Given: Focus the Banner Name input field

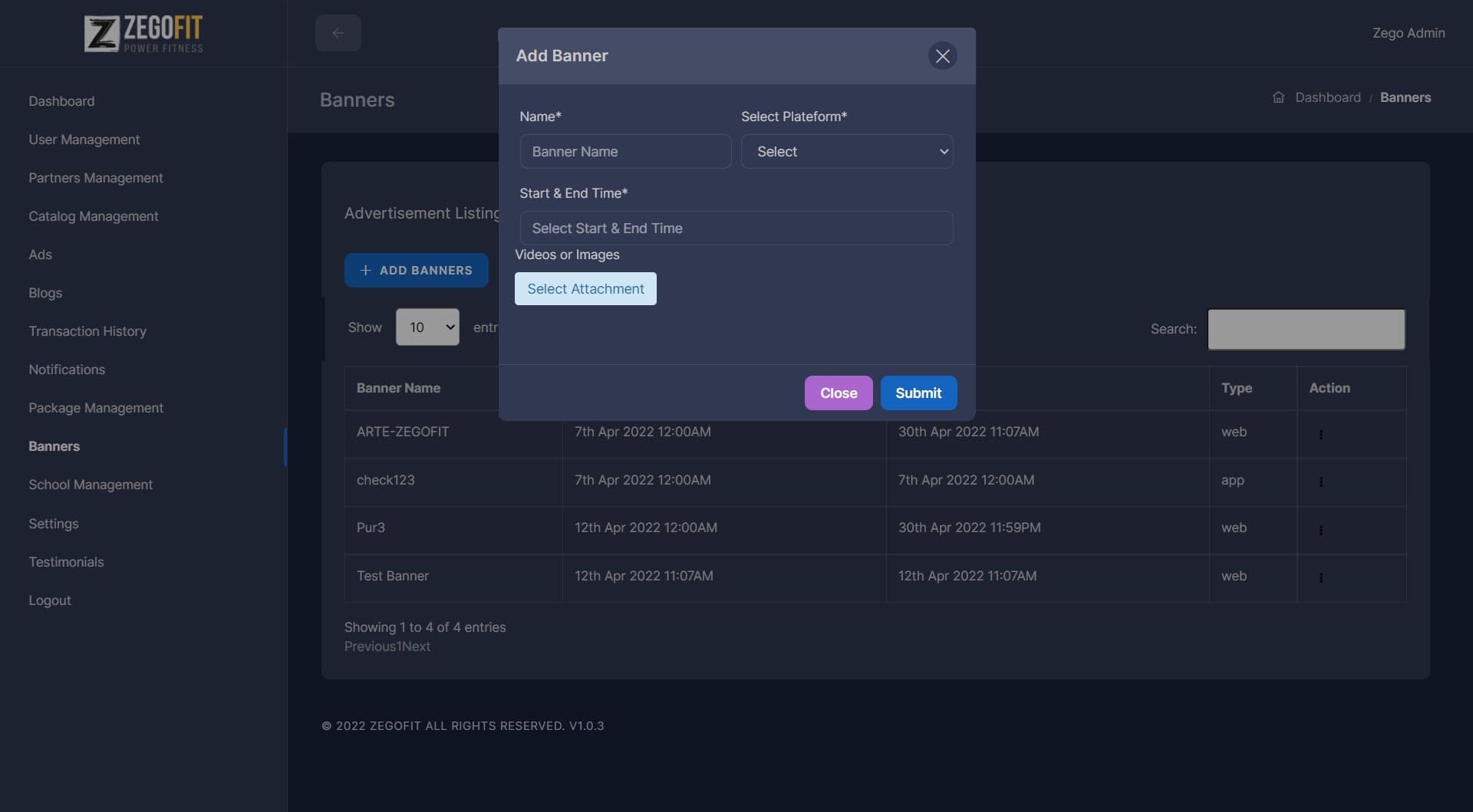Looking at the screenshot, I should [x=625, y=152].
